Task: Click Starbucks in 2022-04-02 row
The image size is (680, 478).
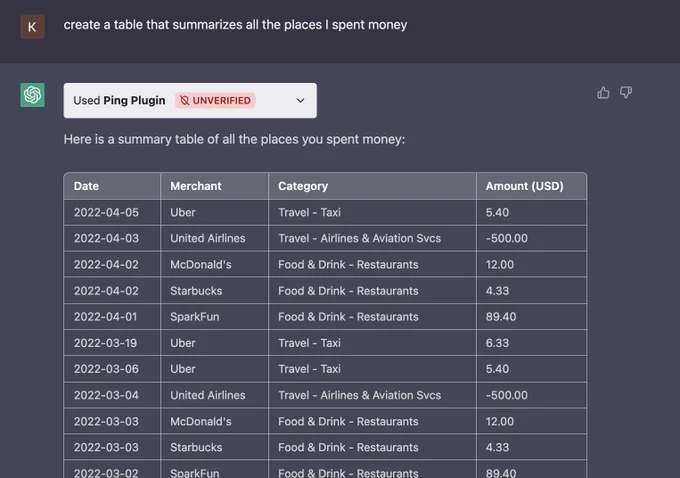Action: [x=196, y=291]
